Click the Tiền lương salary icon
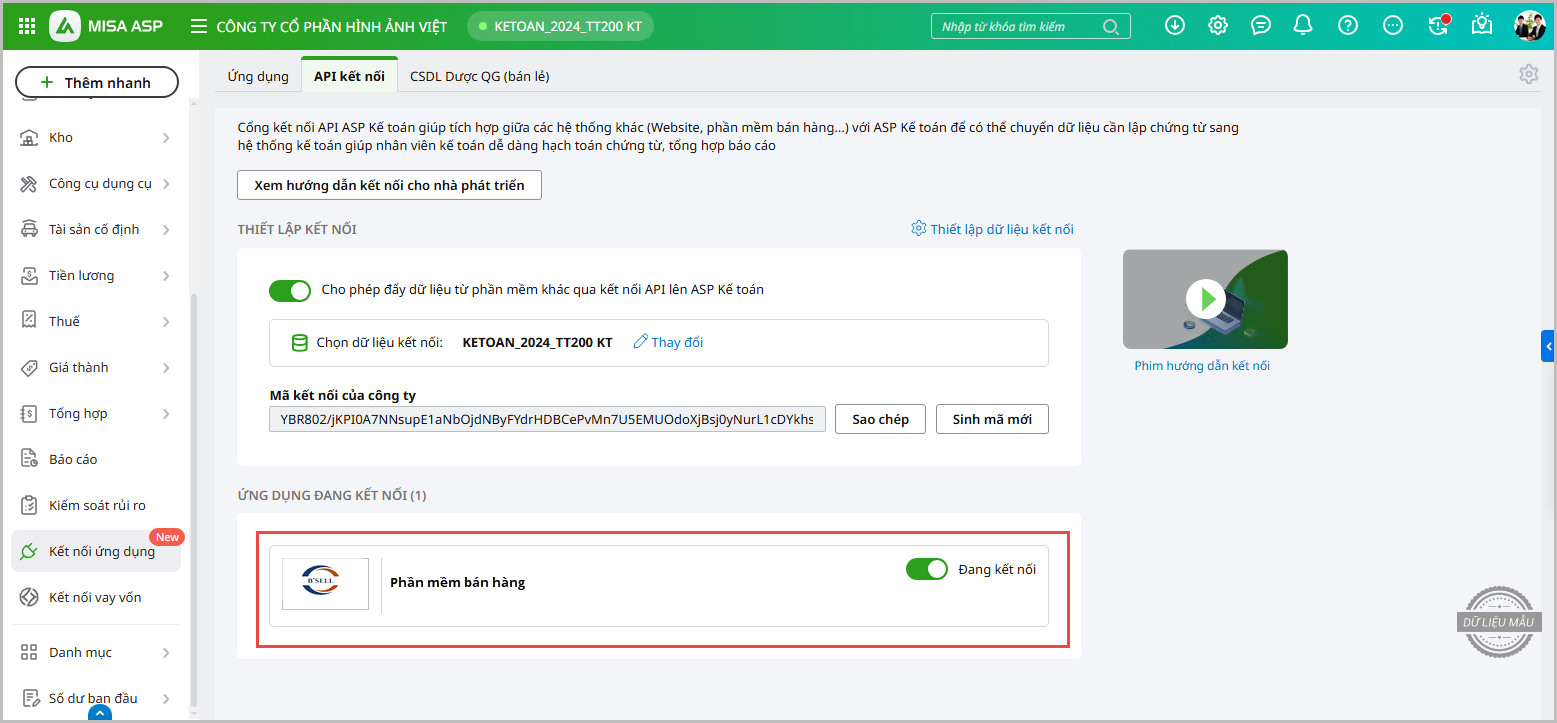The height and width of the screenshot is (723, 1557). 30,275
